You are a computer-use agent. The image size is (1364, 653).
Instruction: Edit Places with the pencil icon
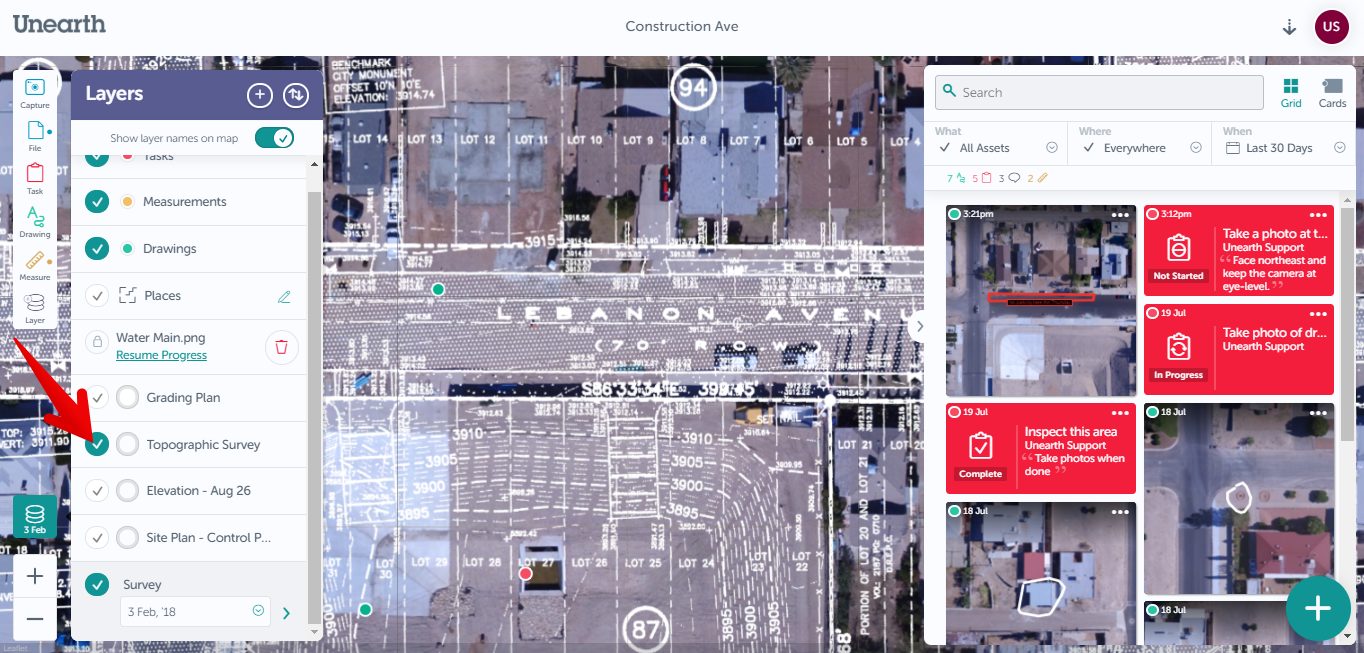[284, 296]
